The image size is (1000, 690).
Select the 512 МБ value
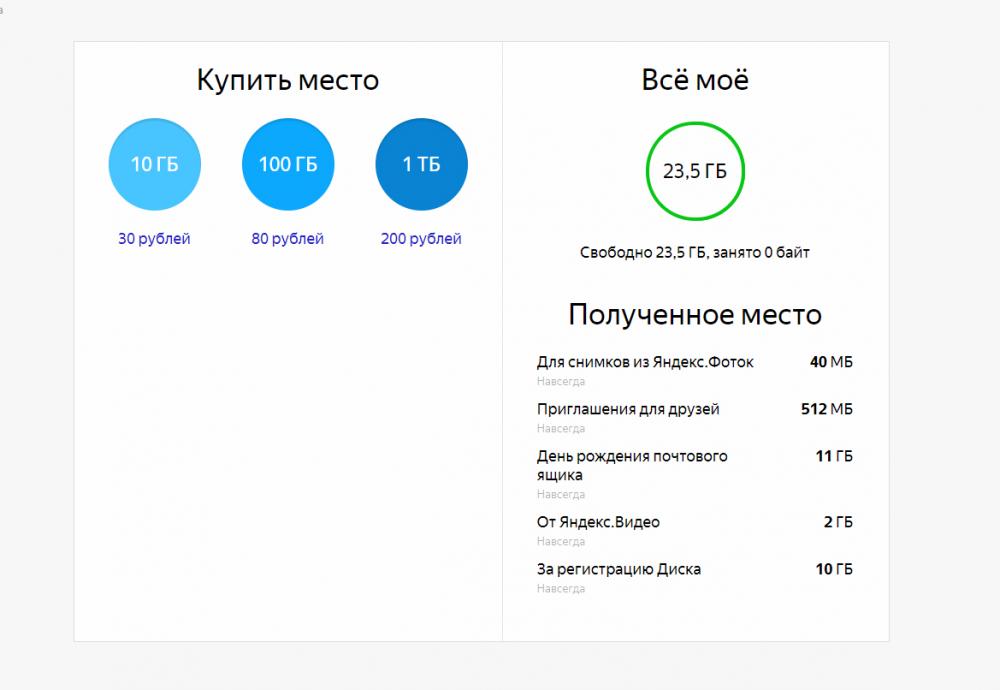pos(827,409)
